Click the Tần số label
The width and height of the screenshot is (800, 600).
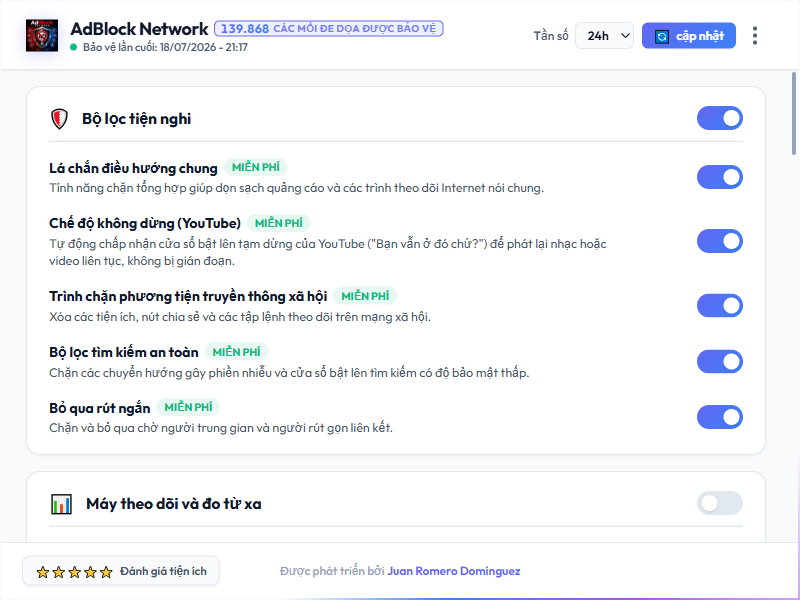(551, 36)
